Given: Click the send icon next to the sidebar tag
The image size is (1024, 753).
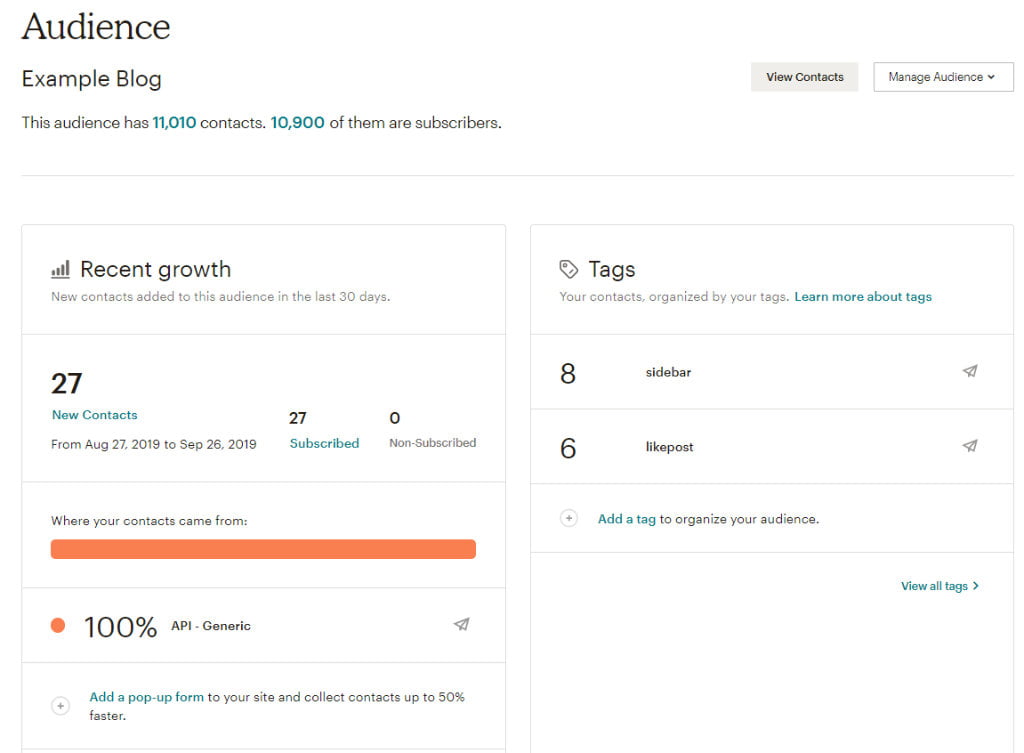Looking at the screenshot, I should pos(969,371).
